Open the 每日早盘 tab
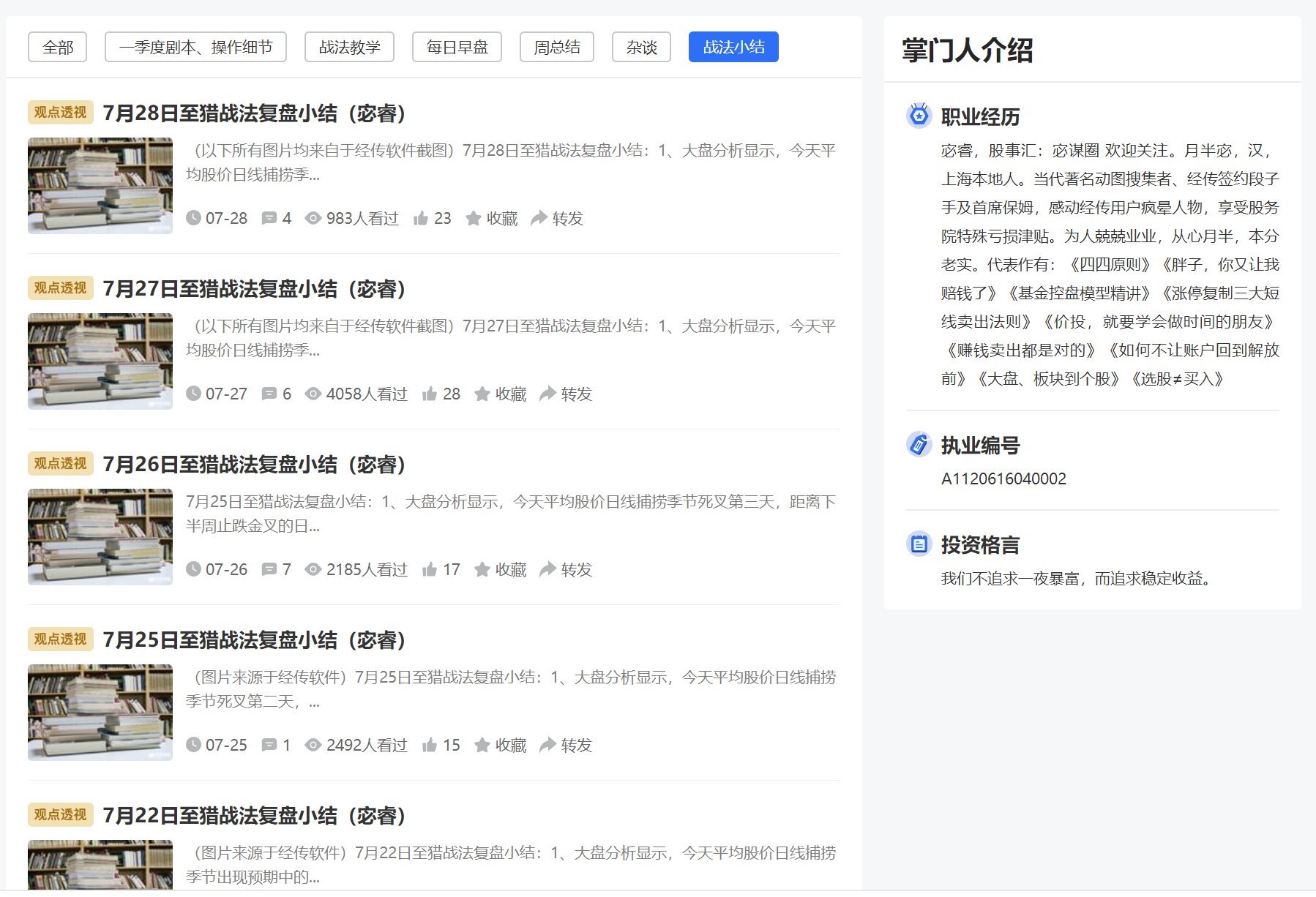Screen dimensions: 1316x897 point(457,47)
